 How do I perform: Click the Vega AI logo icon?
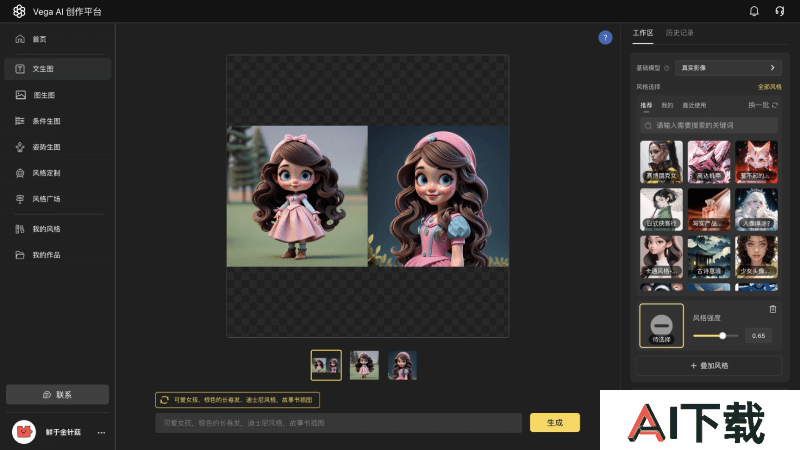click(19, 11)
